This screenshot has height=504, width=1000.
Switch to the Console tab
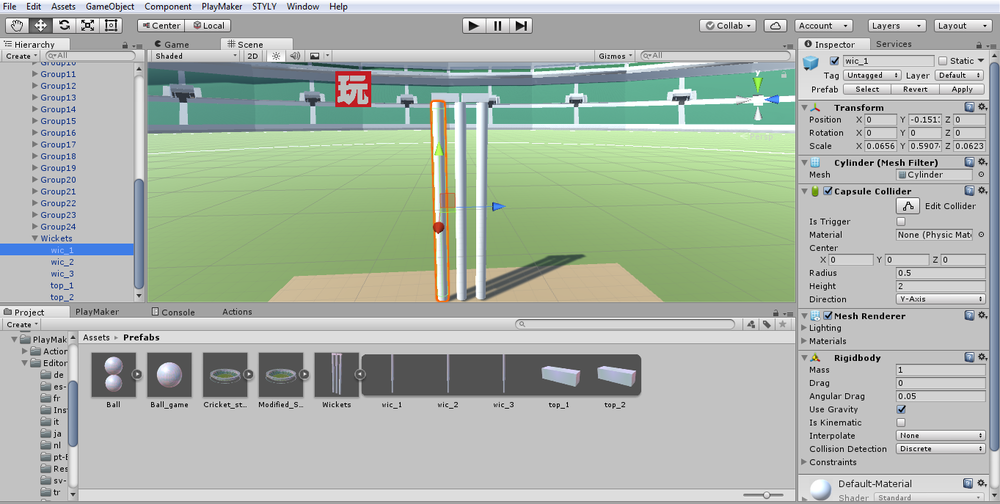point(173,312)
